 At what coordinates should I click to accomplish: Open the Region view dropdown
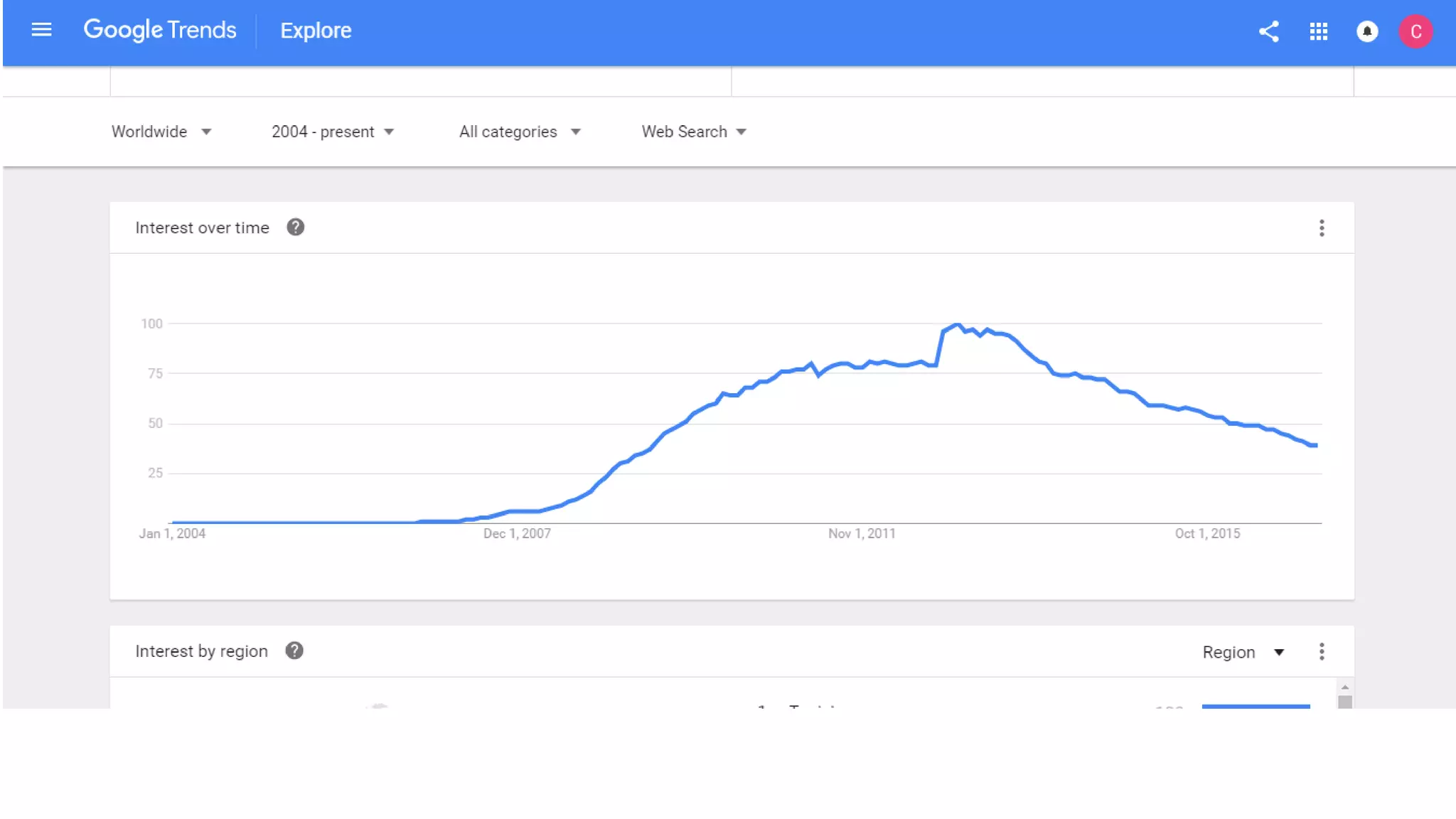click(x=1243, y=653)
